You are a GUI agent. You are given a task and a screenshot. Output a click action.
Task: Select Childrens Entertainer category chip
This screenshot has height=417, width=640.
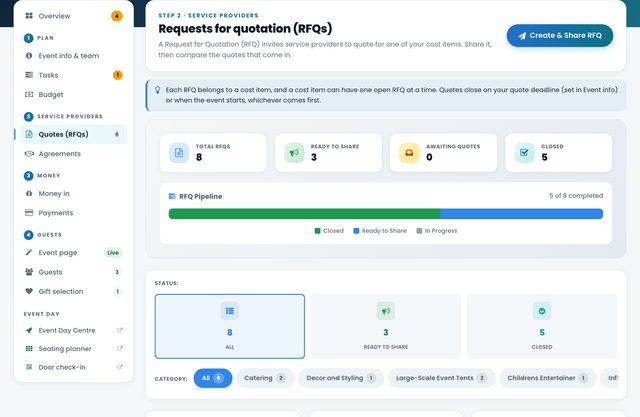point(547,378)
